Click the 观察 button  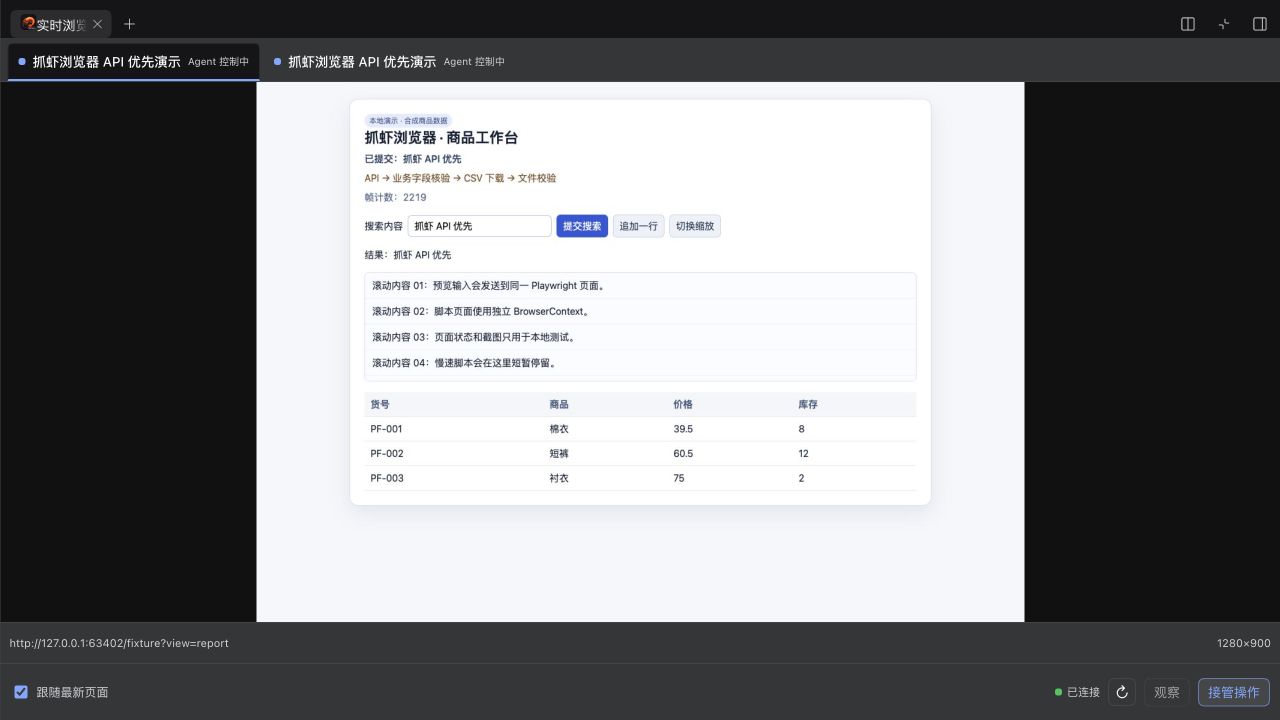[x=1167, y=692]
